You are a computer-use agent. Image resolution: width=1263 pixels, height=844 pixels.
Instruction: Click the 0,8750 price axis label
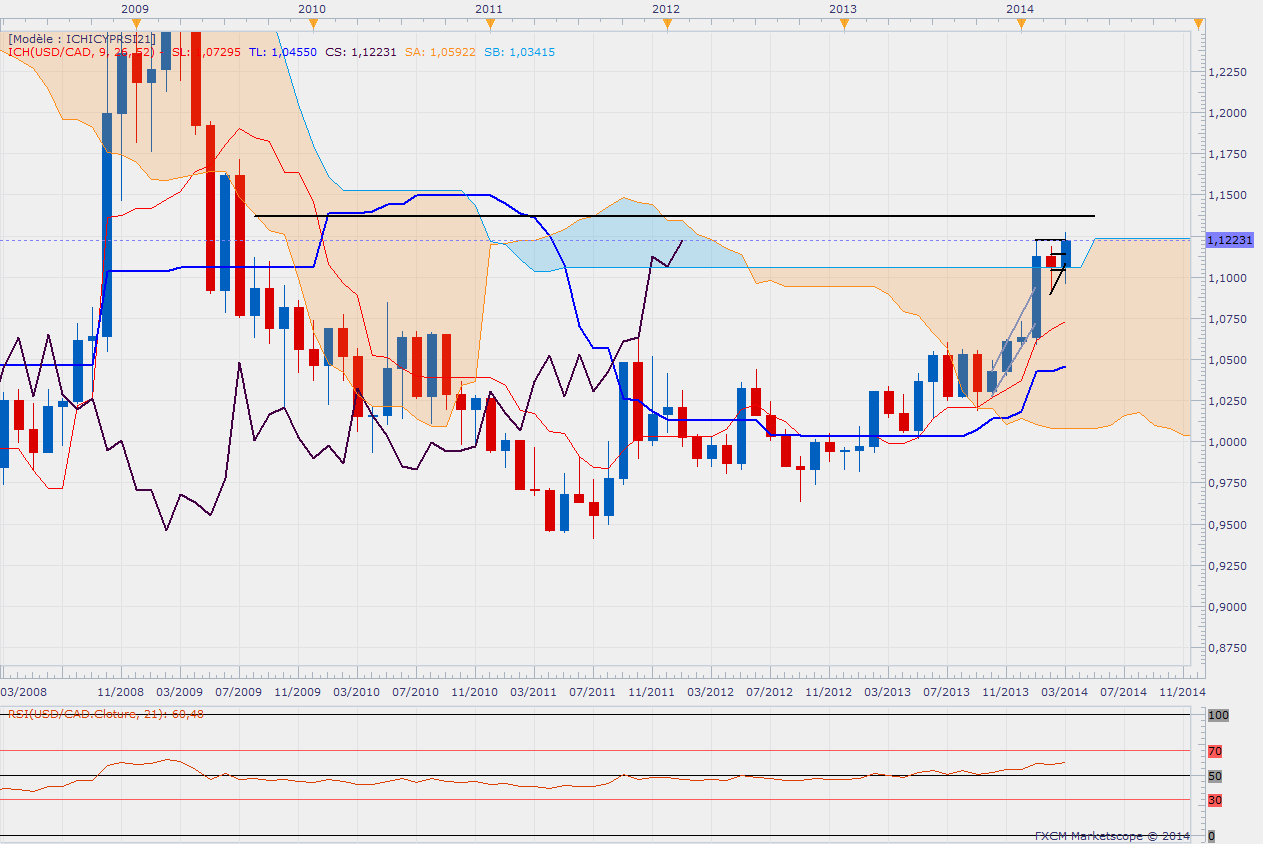[x=1226, y=648]
